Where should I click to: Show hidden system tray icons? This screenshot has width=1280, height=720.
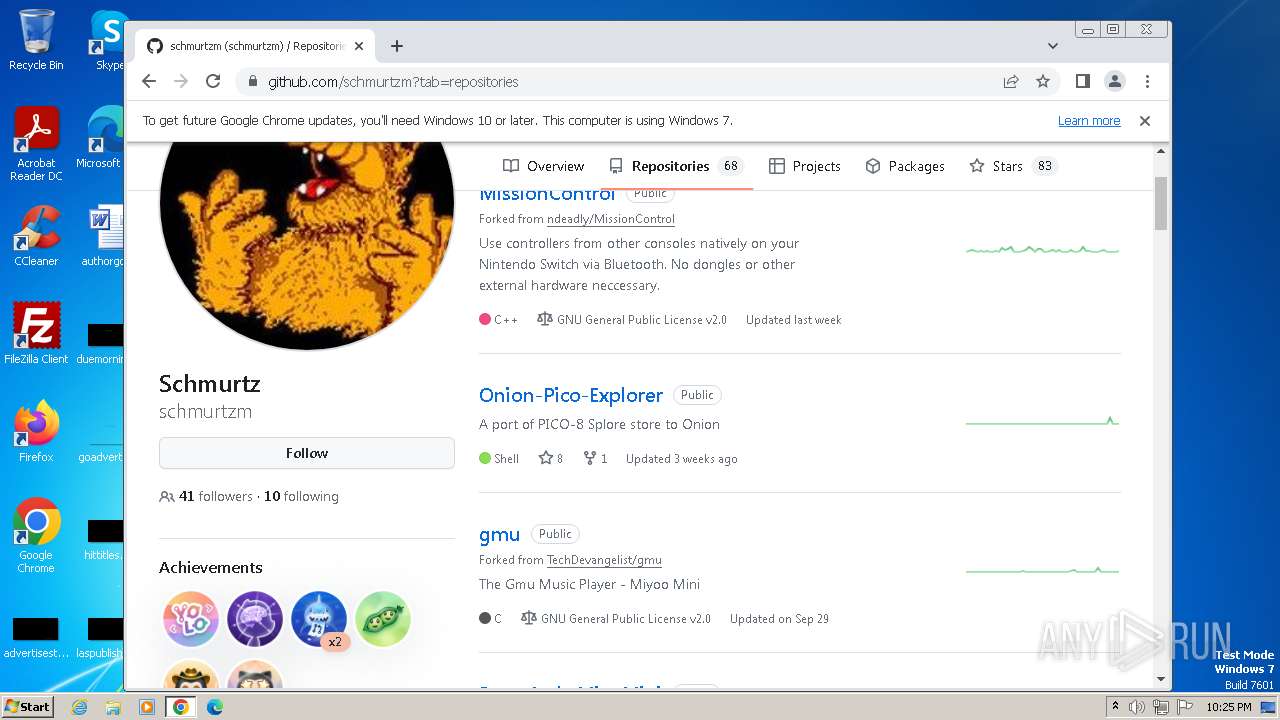coord(1115,707)
